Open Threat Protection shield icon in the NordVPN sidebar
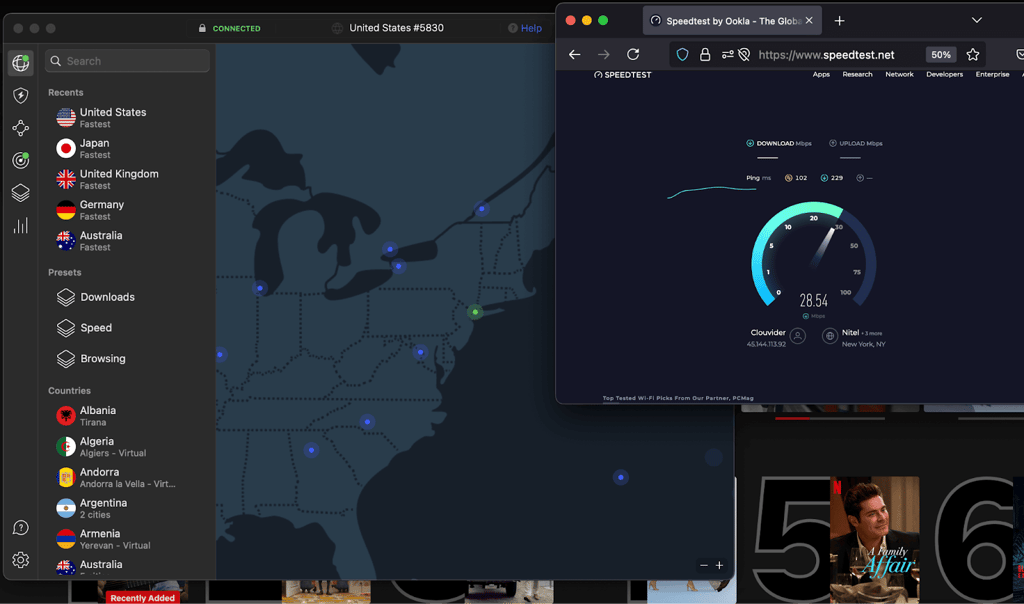 click(x=21, y=95)
